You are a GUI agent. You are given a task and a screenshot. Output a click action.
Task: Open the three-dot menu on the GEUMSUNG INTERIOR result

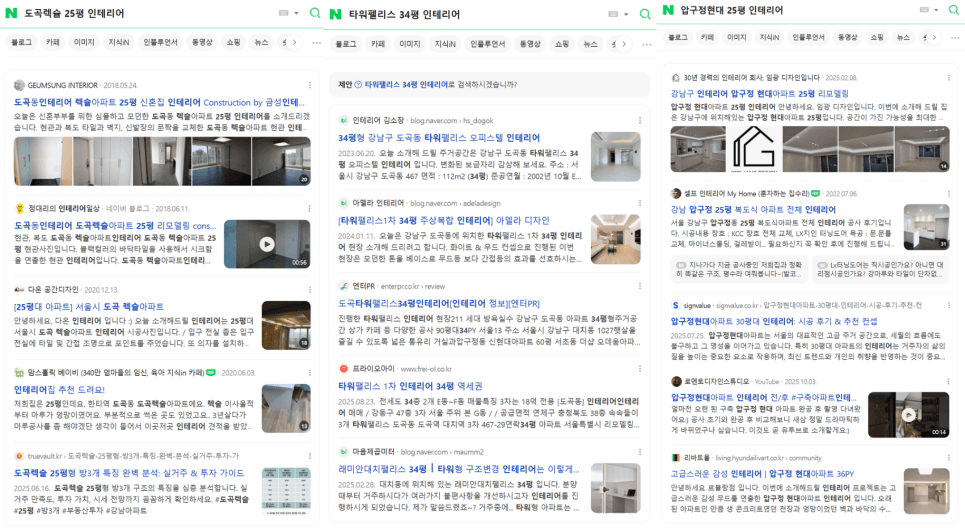coord(303,86)
